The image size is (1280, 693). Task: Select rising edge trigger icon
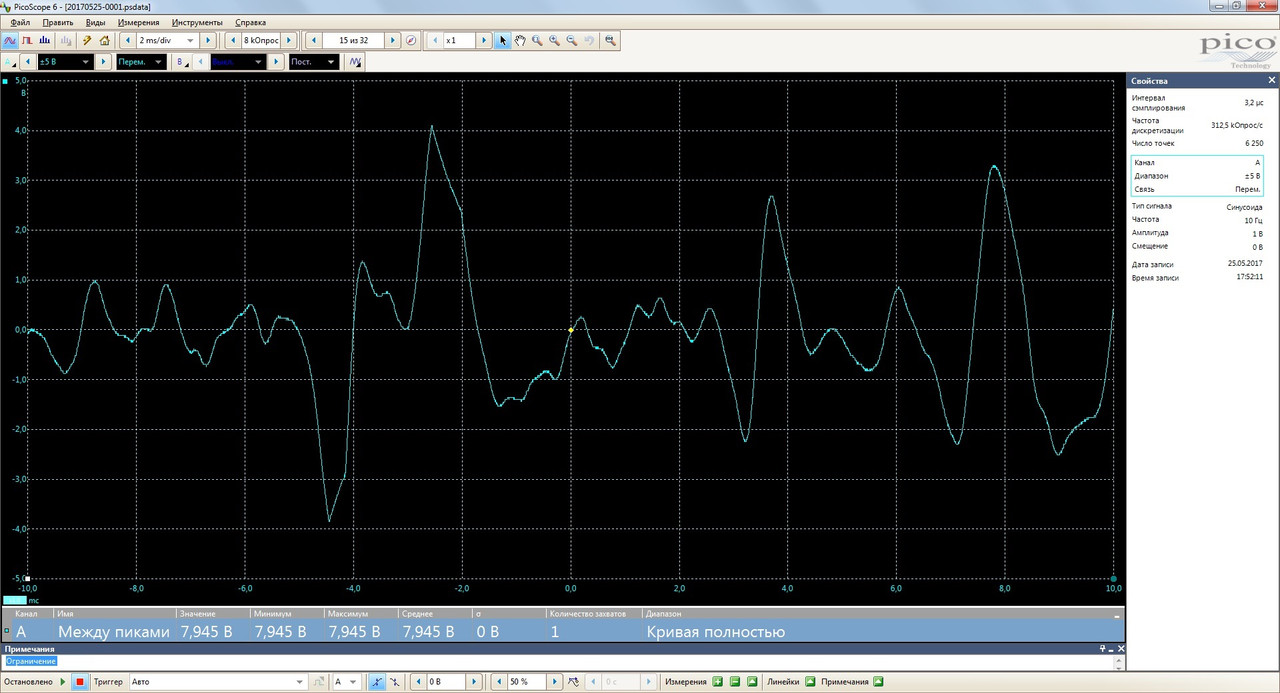tap(377, 682)
